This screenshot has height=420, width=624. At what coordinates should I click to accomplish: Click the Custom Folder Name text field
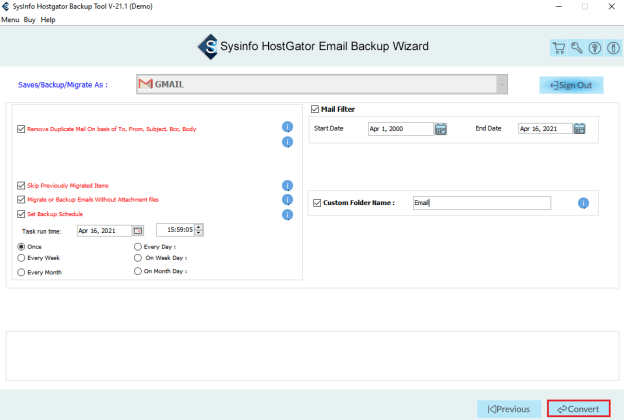pos(482,203)
